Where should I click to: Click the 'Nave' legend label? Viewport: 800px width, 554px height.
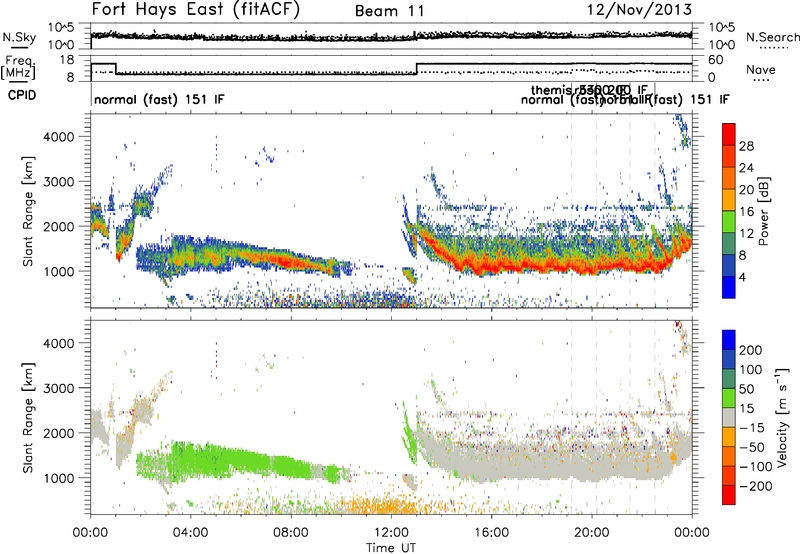tap(761, 69)
